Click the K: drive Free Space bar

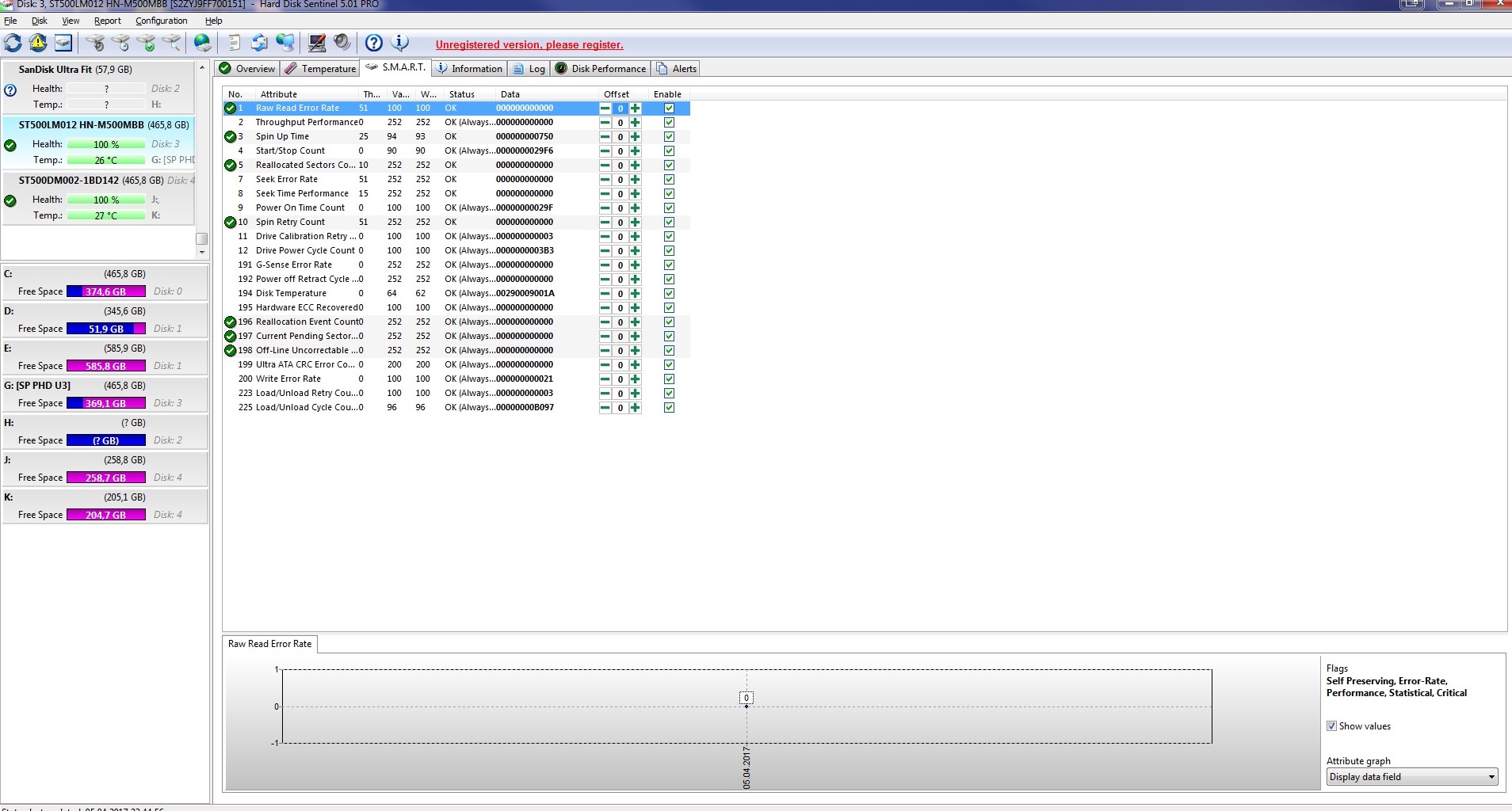pos(106,515)
